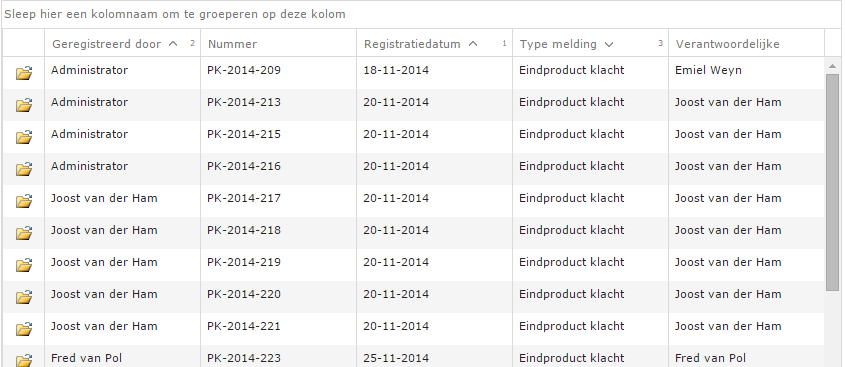845x367 pixels.
Task: Toggle sort arrow on Registratiedatum column
Action: (473, 44)
